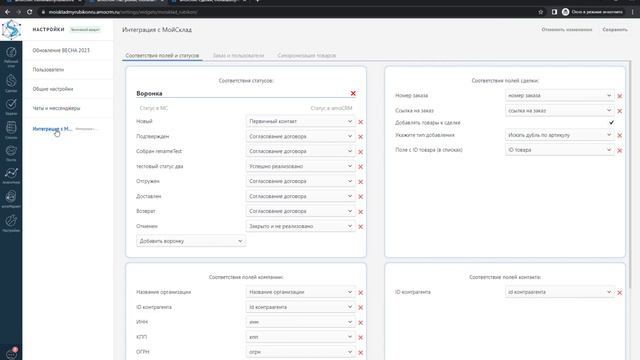Open the Номер заказа field dropdown
The width and height of the screenshot is (640, 360).
click(x=560, y=96)
